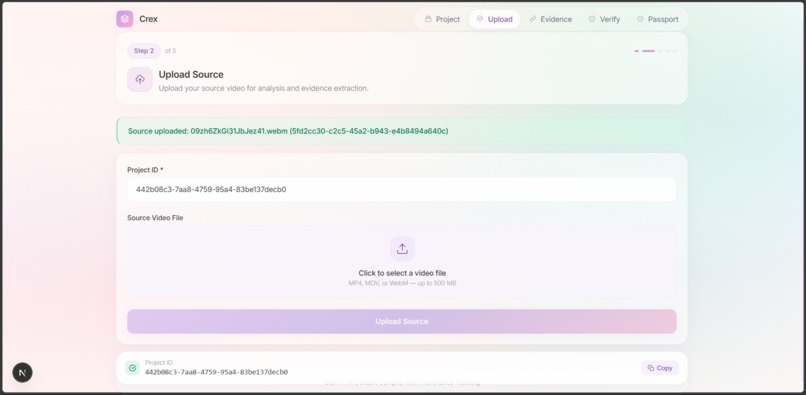Open the Passport tab
This screenshot has height=395, width=806.
coord(657,19)
